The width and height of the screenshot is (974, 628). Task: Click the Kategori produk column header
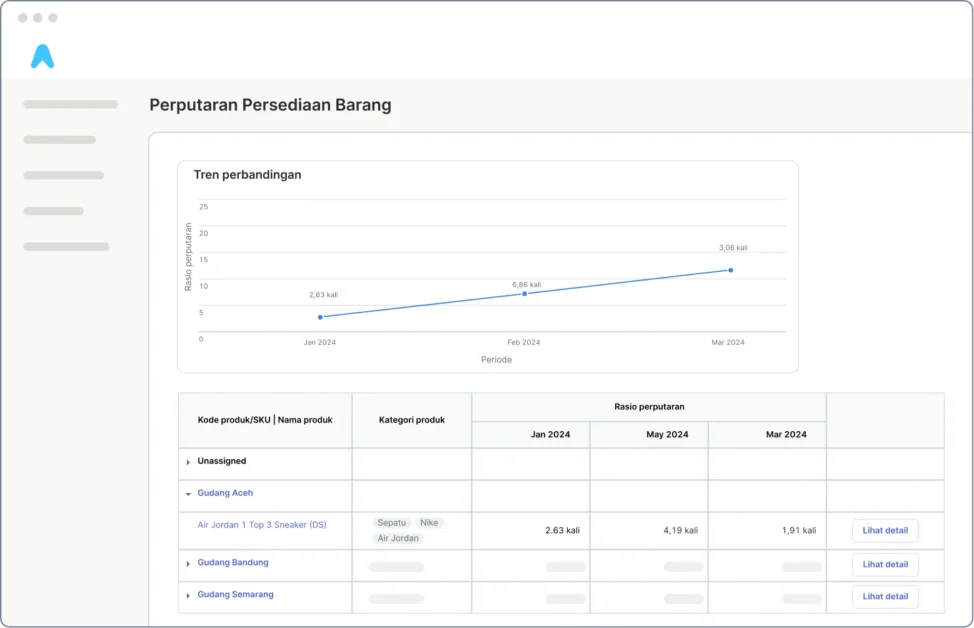pyautogui.click(x=411, y=420)
